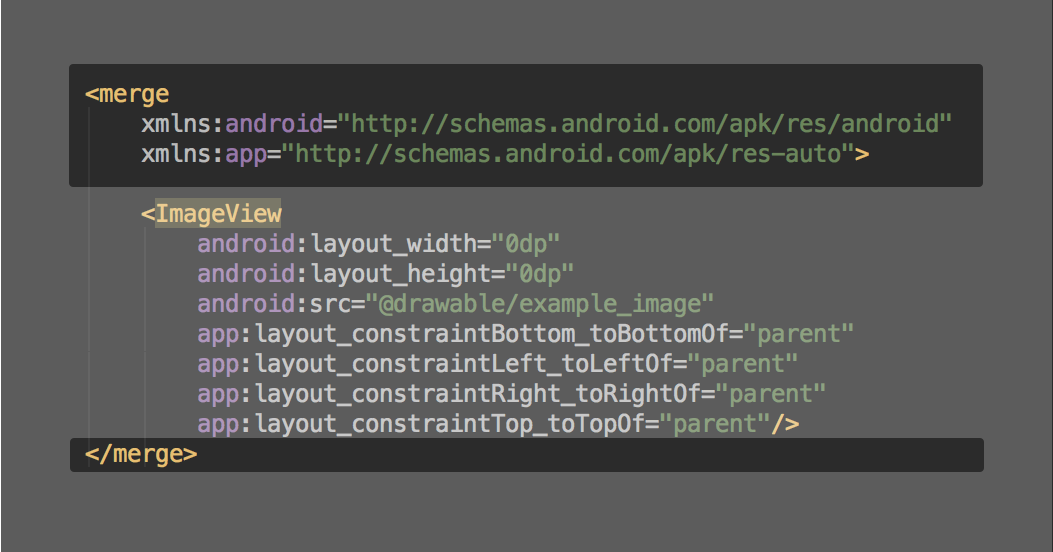1053x552 pixels.
Task: Select app:layout_constraintLeft_toLeftOf attribute
Action: 435,364
